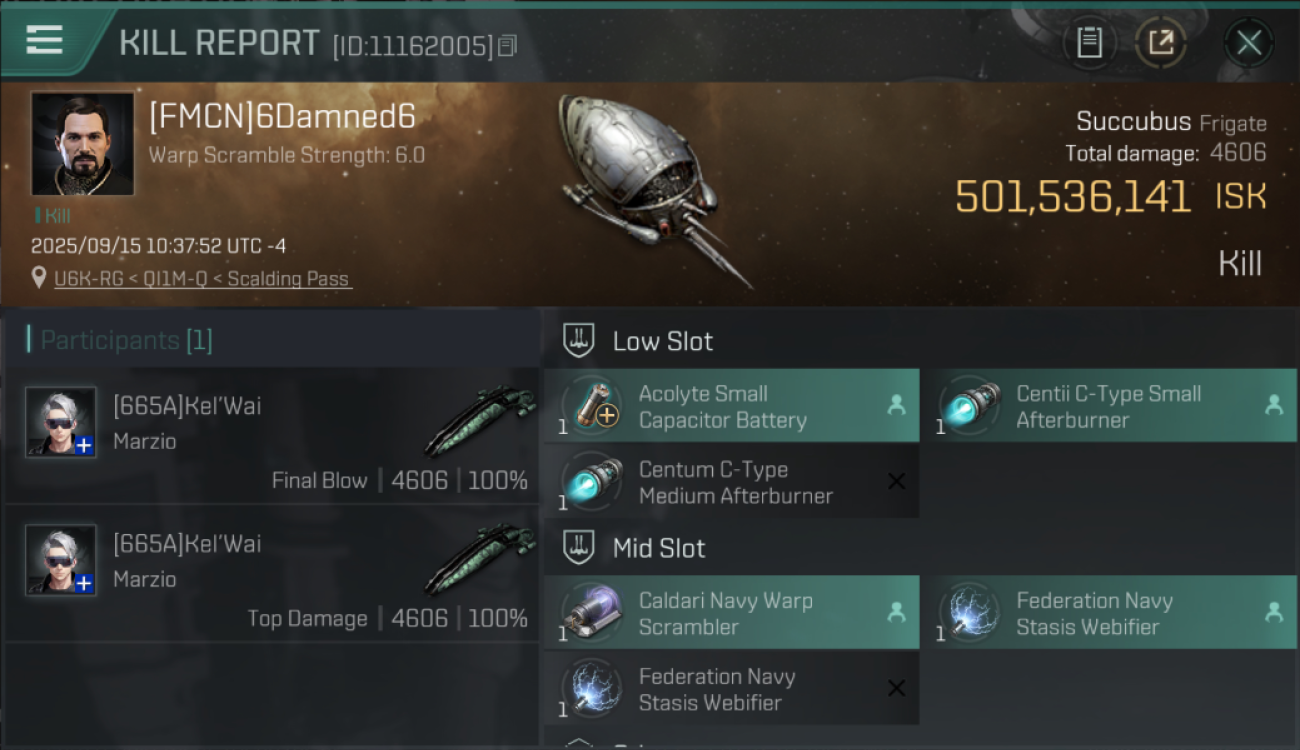Image resolution: width=1300 pixels, height=750 pixels.
Task: Open the clipboard notes icon
Action: 1089,42
